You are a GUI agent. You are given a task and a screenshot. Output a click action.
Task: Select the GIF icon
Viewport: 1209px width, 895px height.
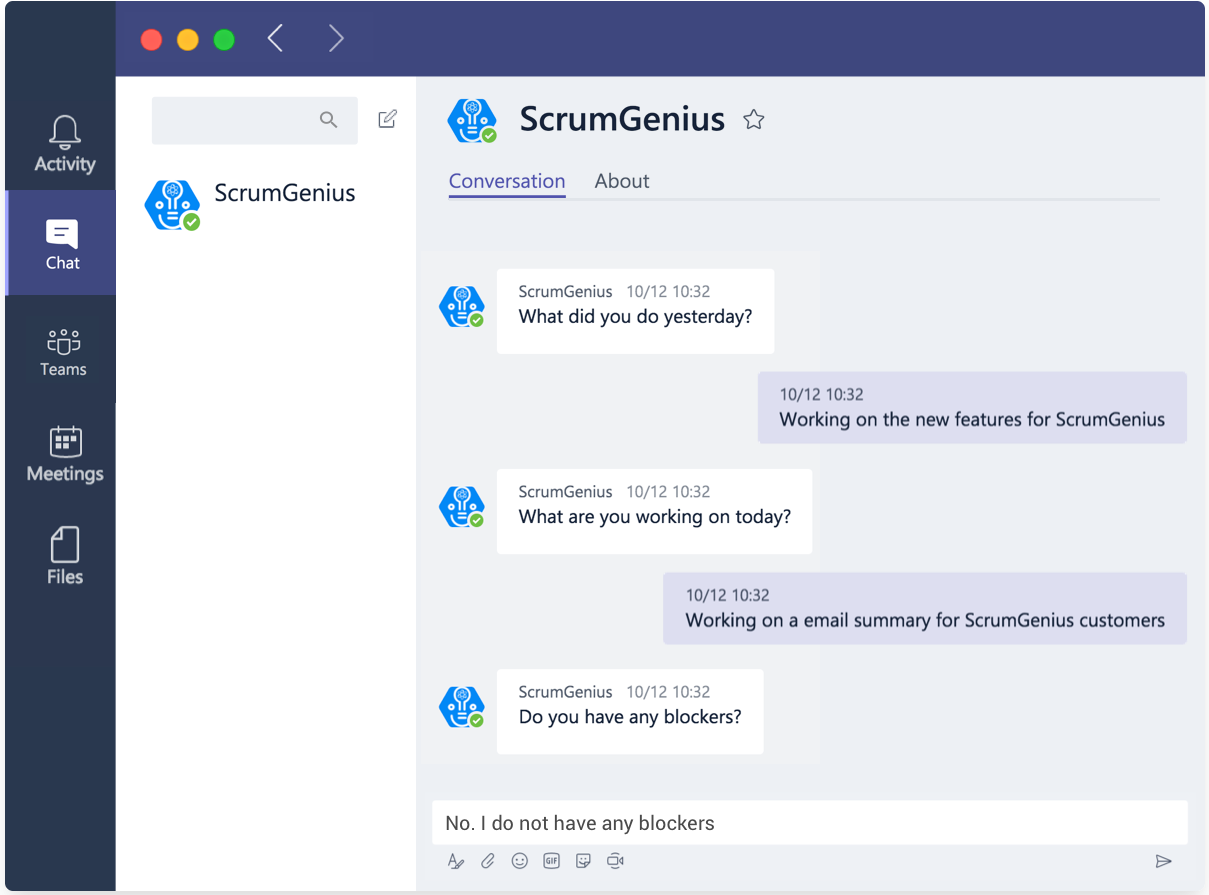(x=551, y=861)
